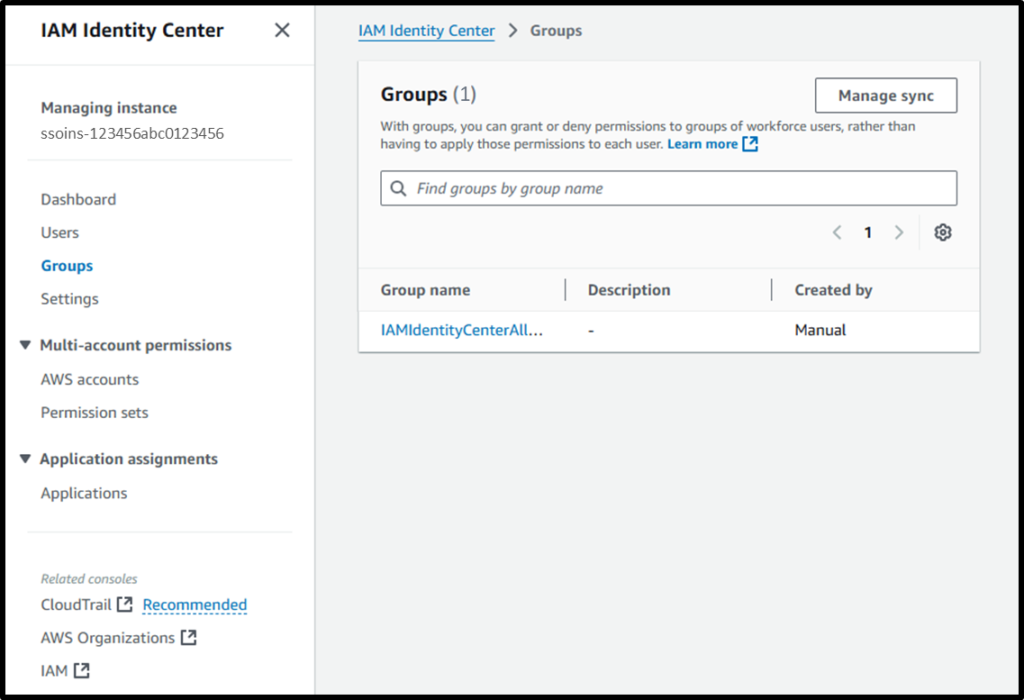
Task: Click the Recommended label next to CloudTrail
Action: point(195,605)
